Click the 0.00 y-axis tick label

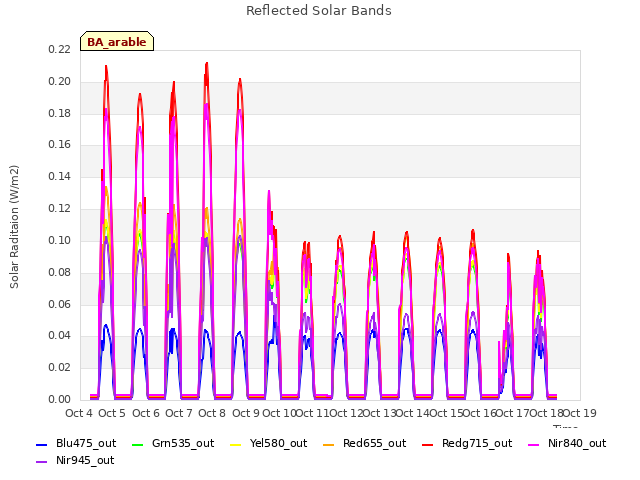pyautogui.click(x=59, y=399)
